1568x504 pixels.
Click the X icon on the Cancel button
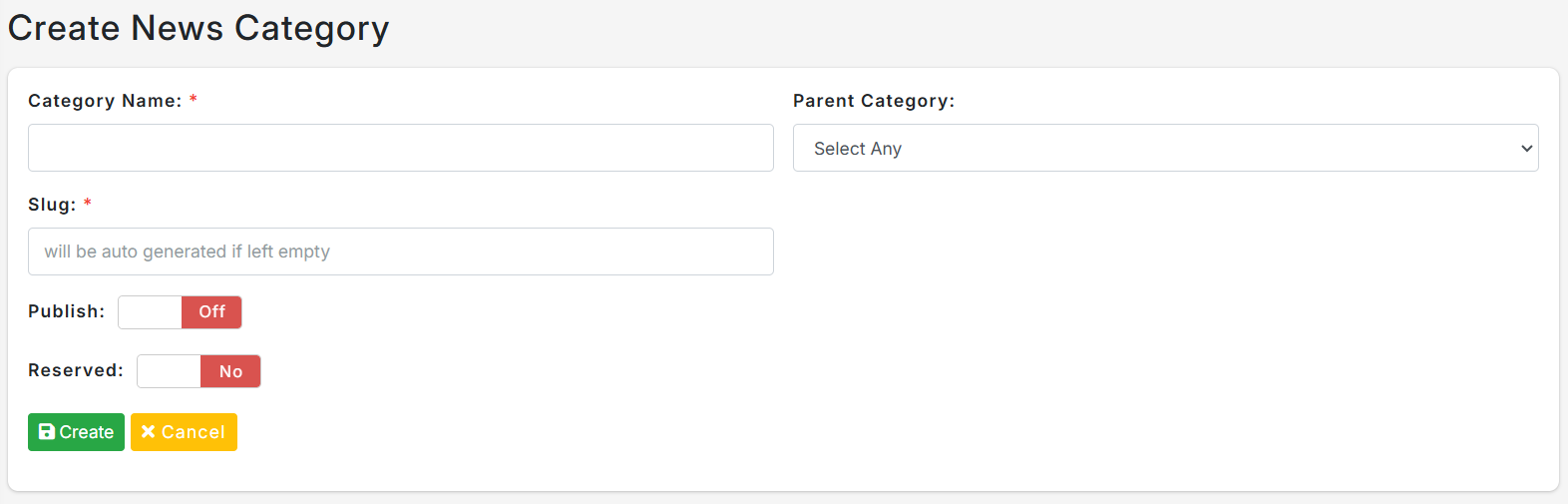tap(149, 432)
